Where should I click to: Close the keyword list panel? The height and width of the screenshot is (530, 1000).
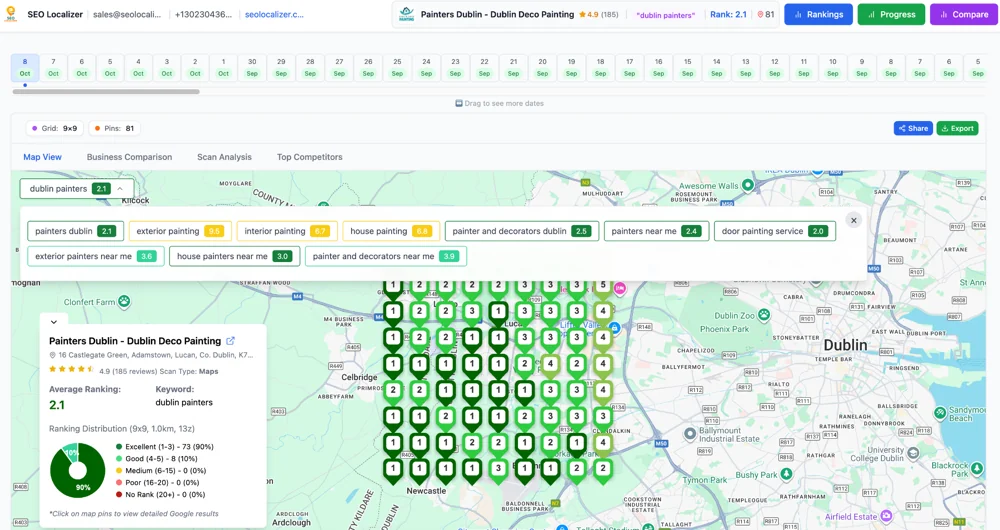[853, 220]
